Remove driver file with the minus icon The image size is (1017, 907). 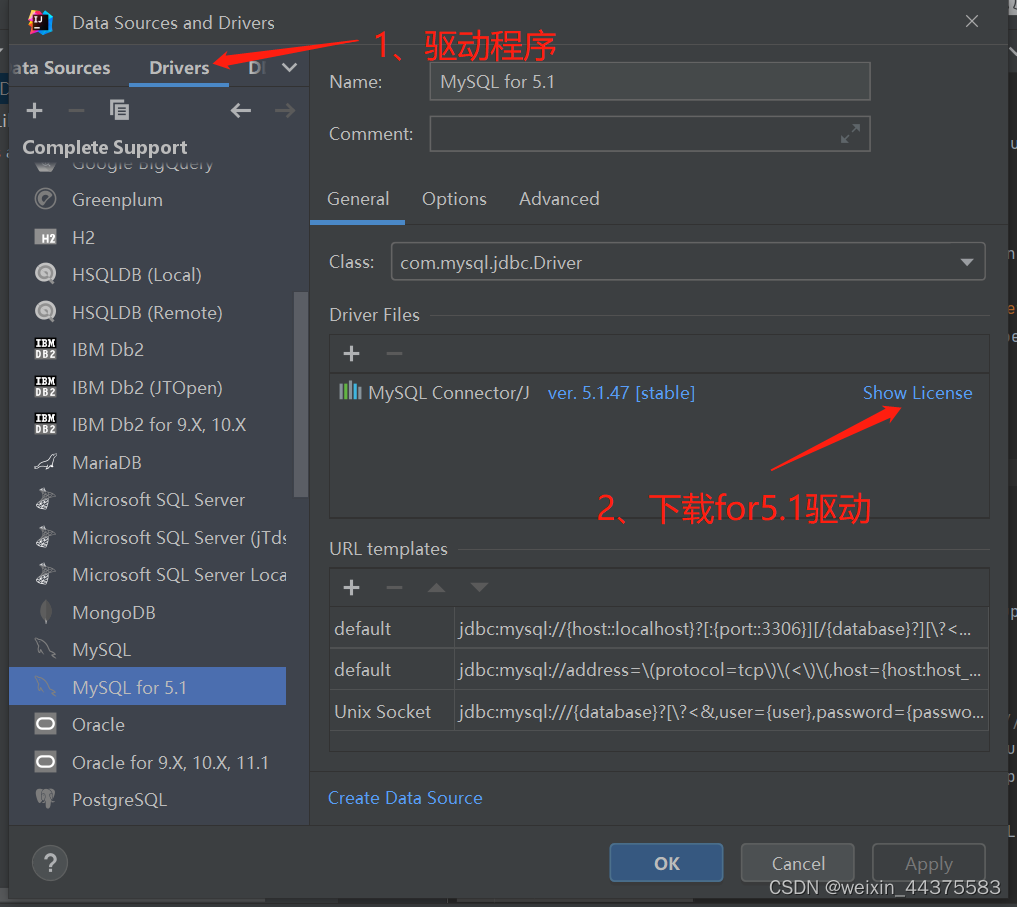click(x=394, y=354)
